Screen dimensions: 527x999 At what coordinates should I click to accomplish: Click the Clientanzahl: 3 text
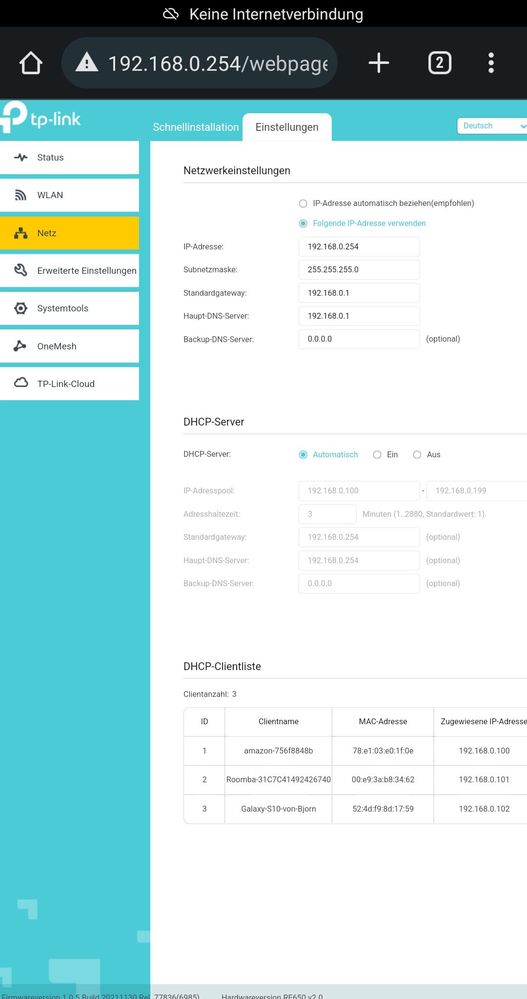click(x=210, y=694)
